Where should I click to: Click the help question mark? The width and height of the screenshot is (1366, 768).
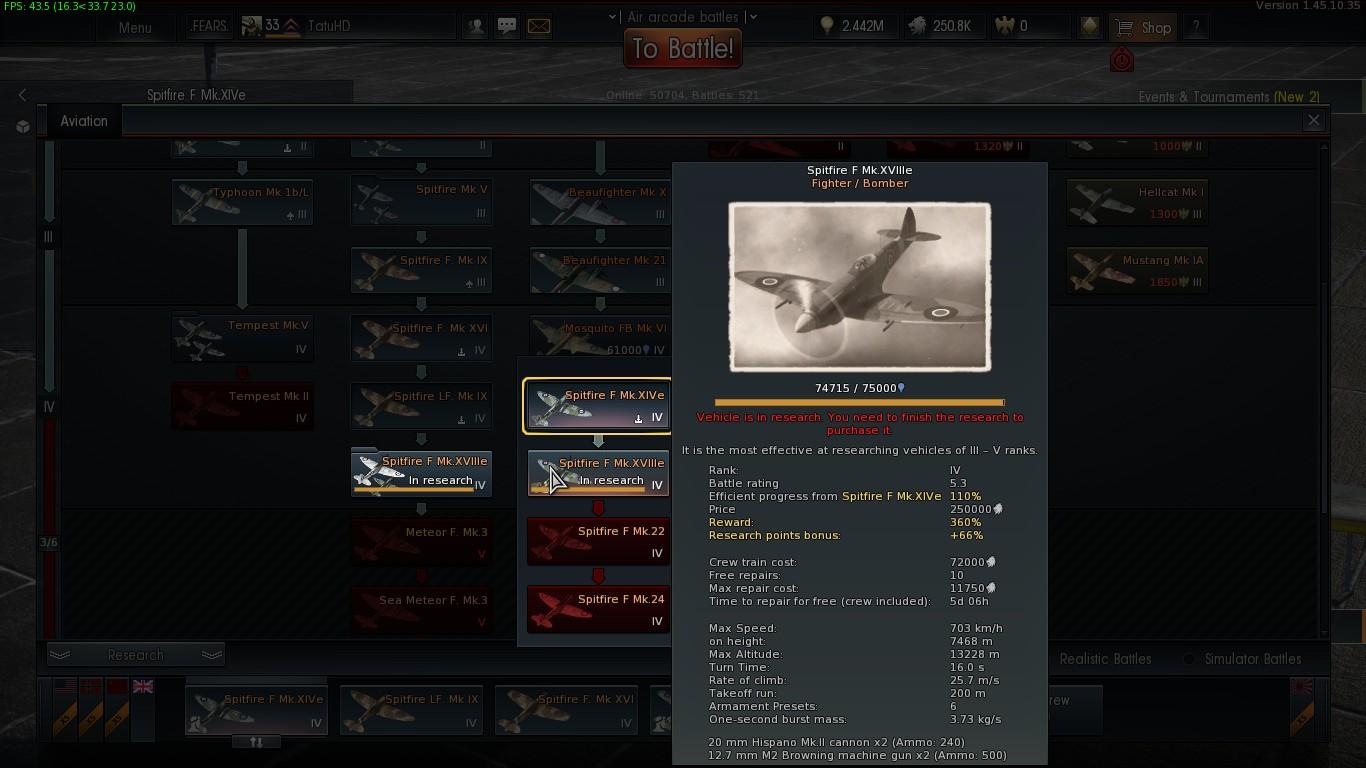(x=1196, y=27)
